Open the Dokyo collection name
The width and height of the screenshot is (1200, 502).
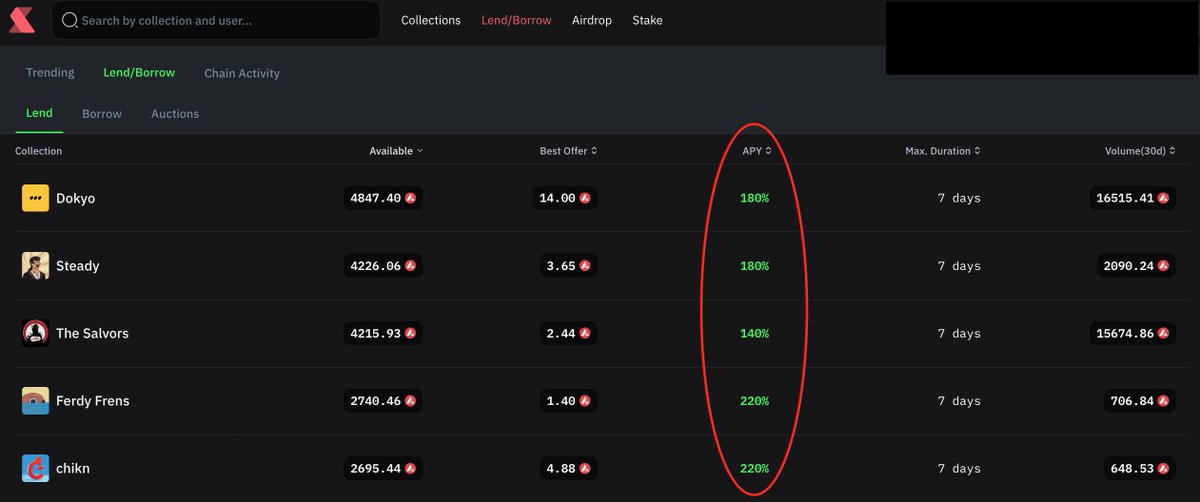pyautogui.click(x=76, y=198)
